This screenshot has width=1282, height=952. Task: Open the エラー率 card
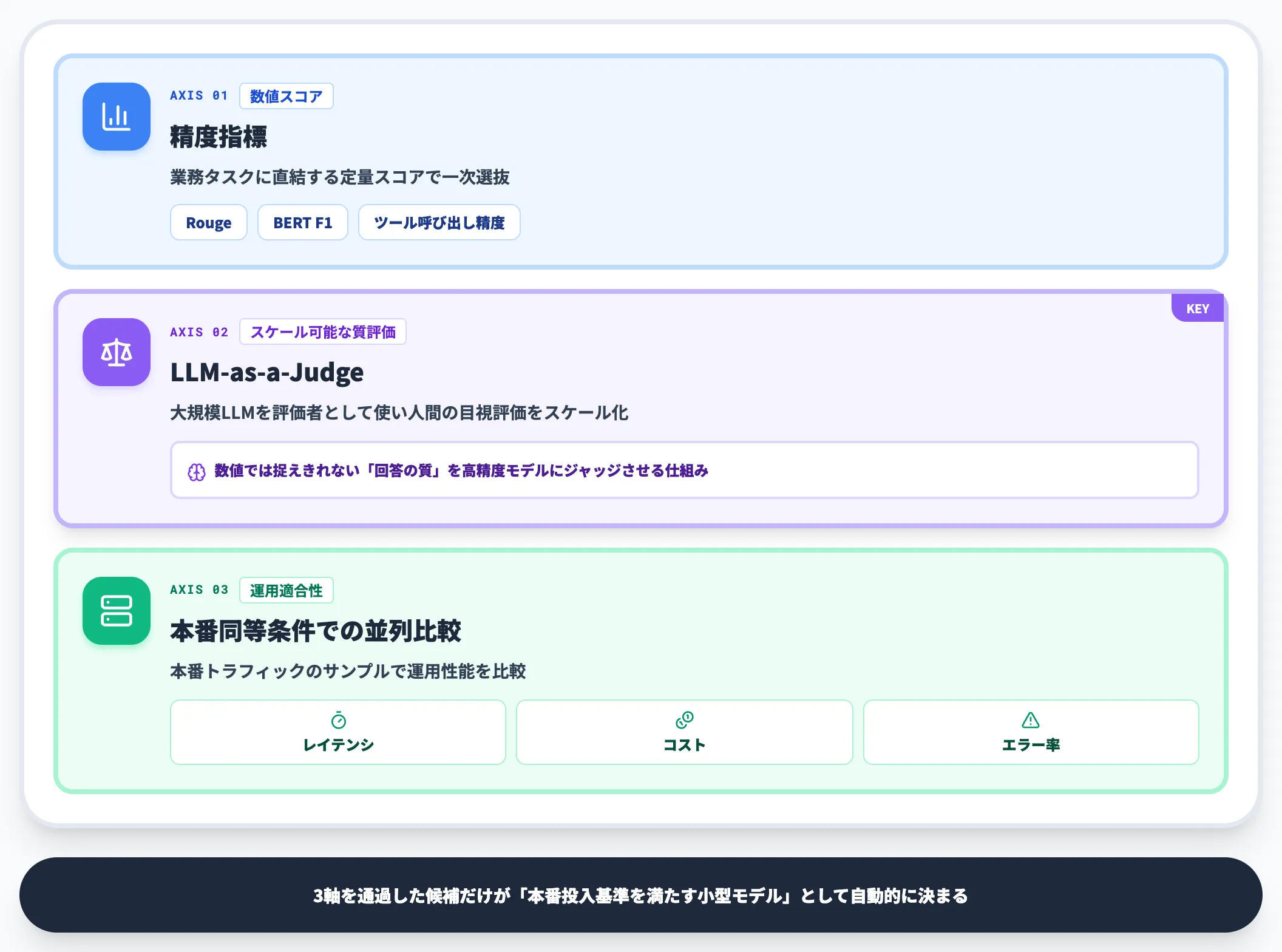click(x=1031, y=732)
